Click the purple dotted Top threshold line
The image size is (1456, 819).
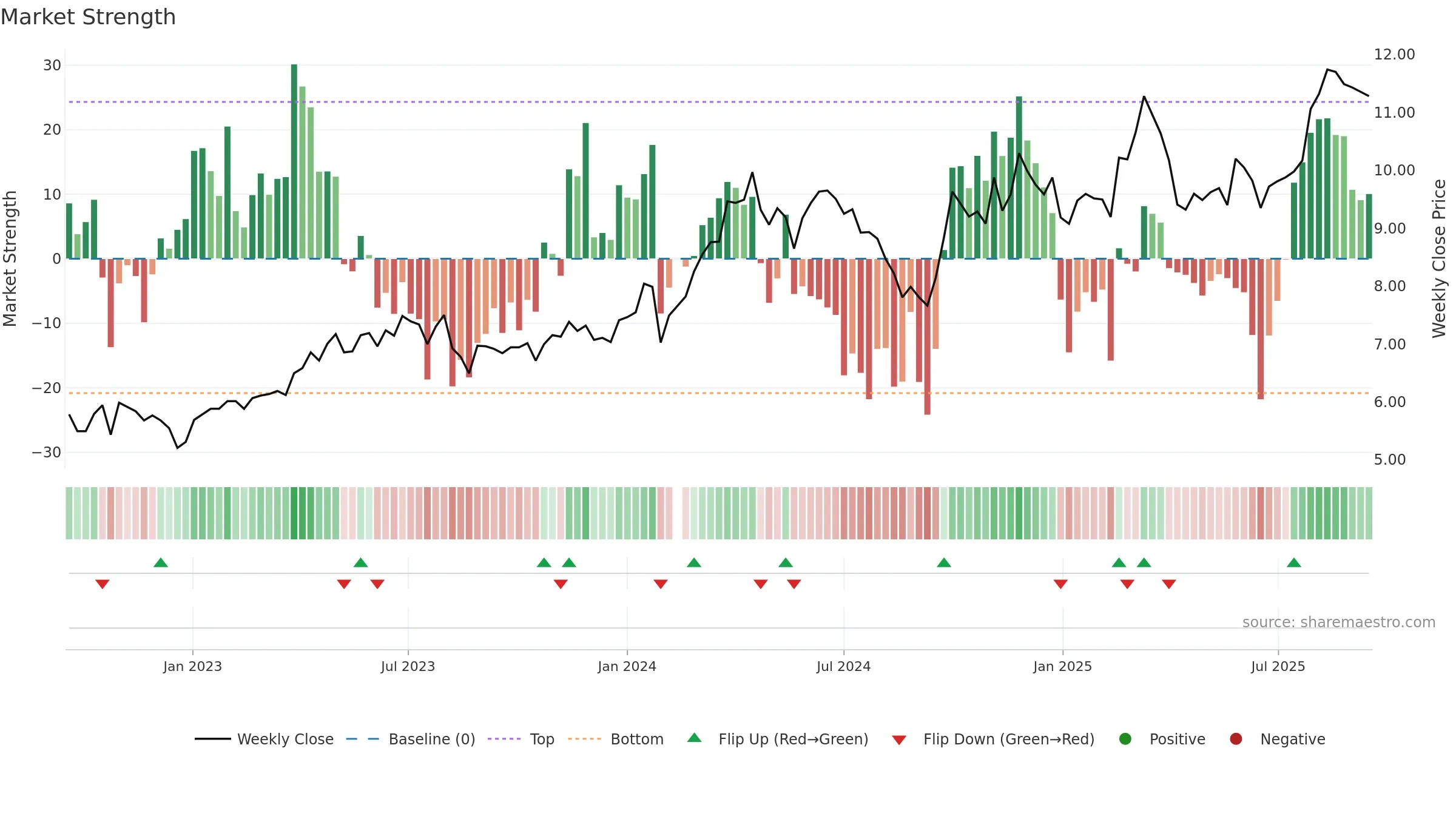719,102
